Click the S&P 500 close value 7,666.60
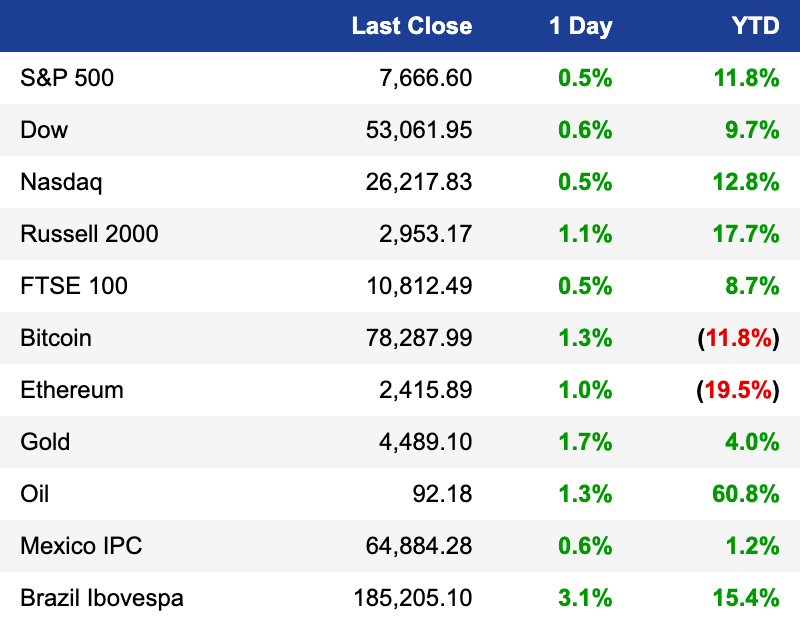This screenshot has width=800, height=624. (x=426, y=78)
